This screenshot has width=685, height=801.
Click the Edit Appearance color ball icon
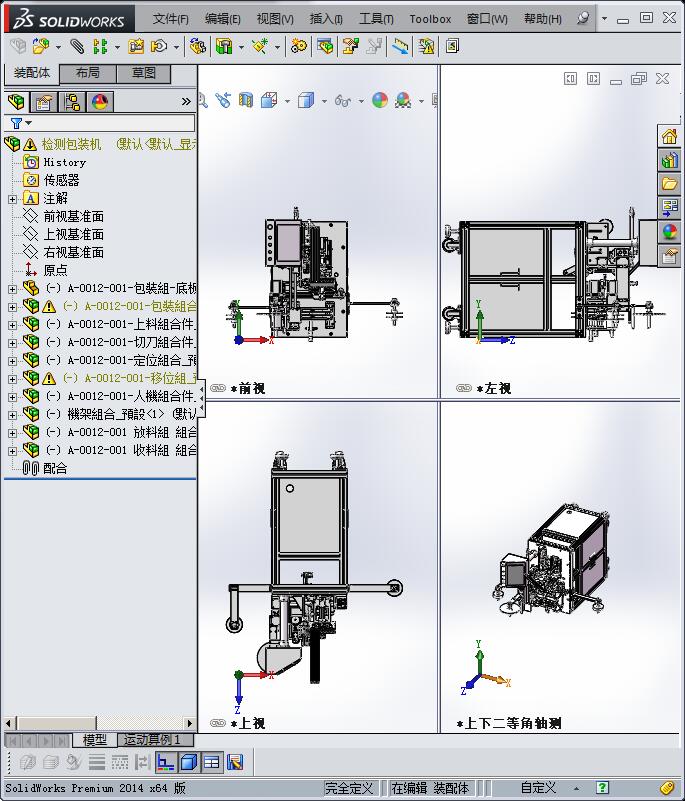pos(380,100)
